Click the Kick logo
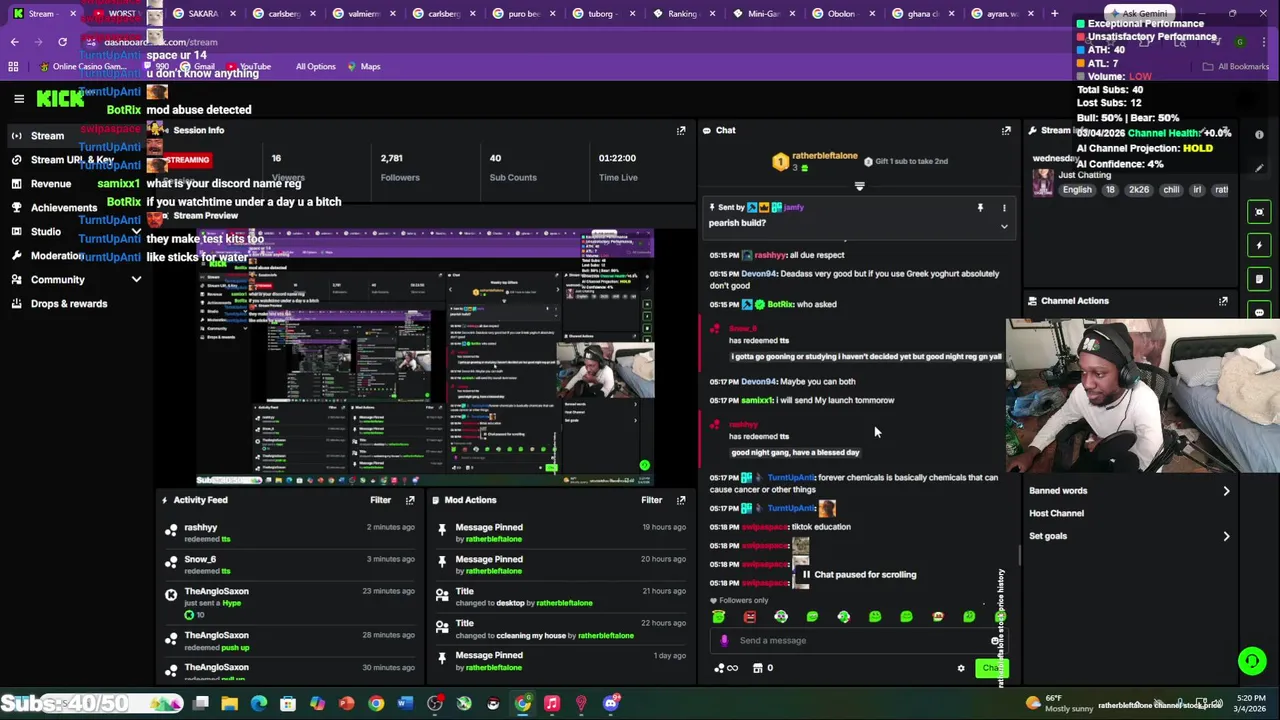 coord(60,98)
